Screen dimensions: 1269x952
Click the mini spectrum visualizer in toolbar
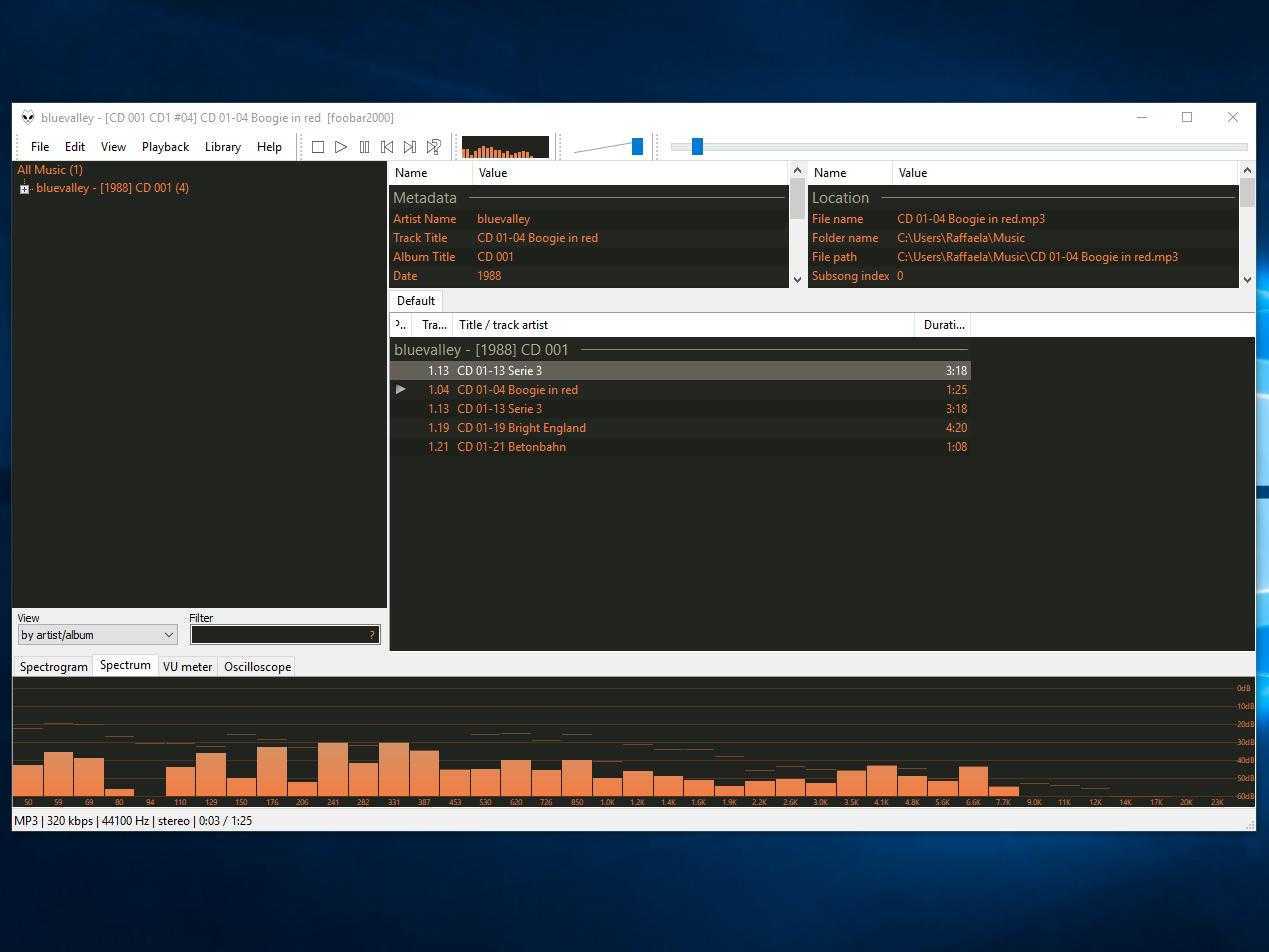tap(505, 148)
